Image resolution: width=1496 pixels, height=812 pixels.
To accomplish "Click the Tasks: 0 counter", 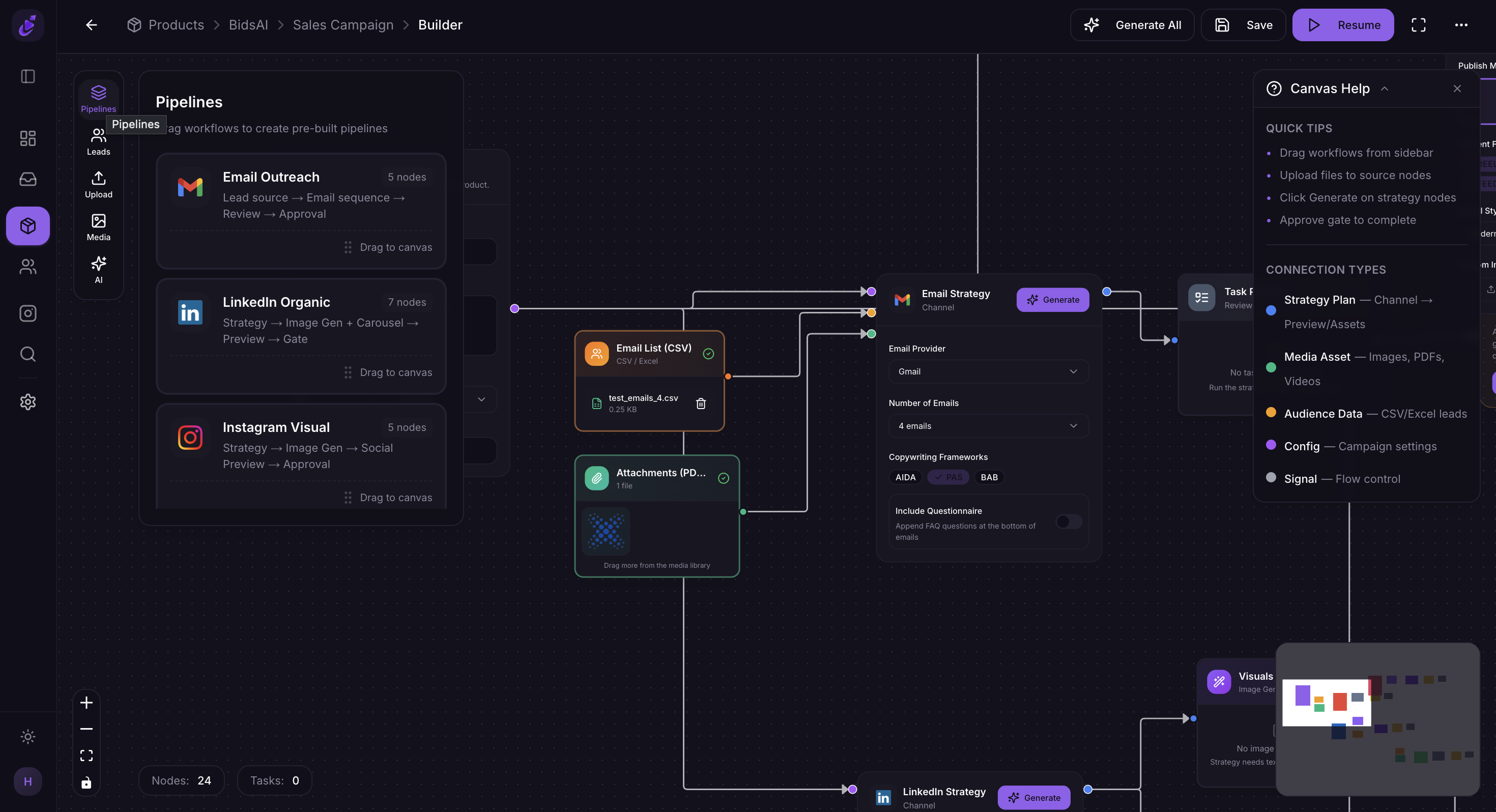I will coord(274,780).
